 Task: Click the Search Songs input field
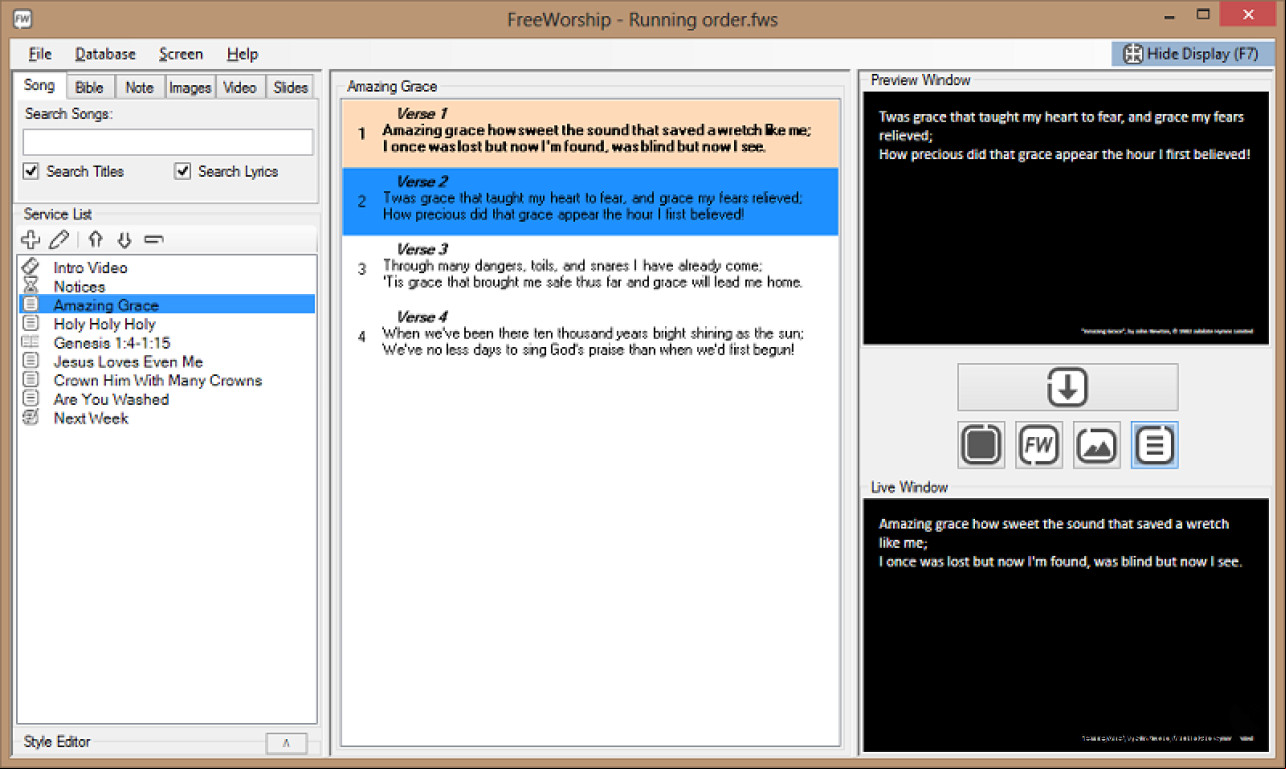[x=168, y=142]
